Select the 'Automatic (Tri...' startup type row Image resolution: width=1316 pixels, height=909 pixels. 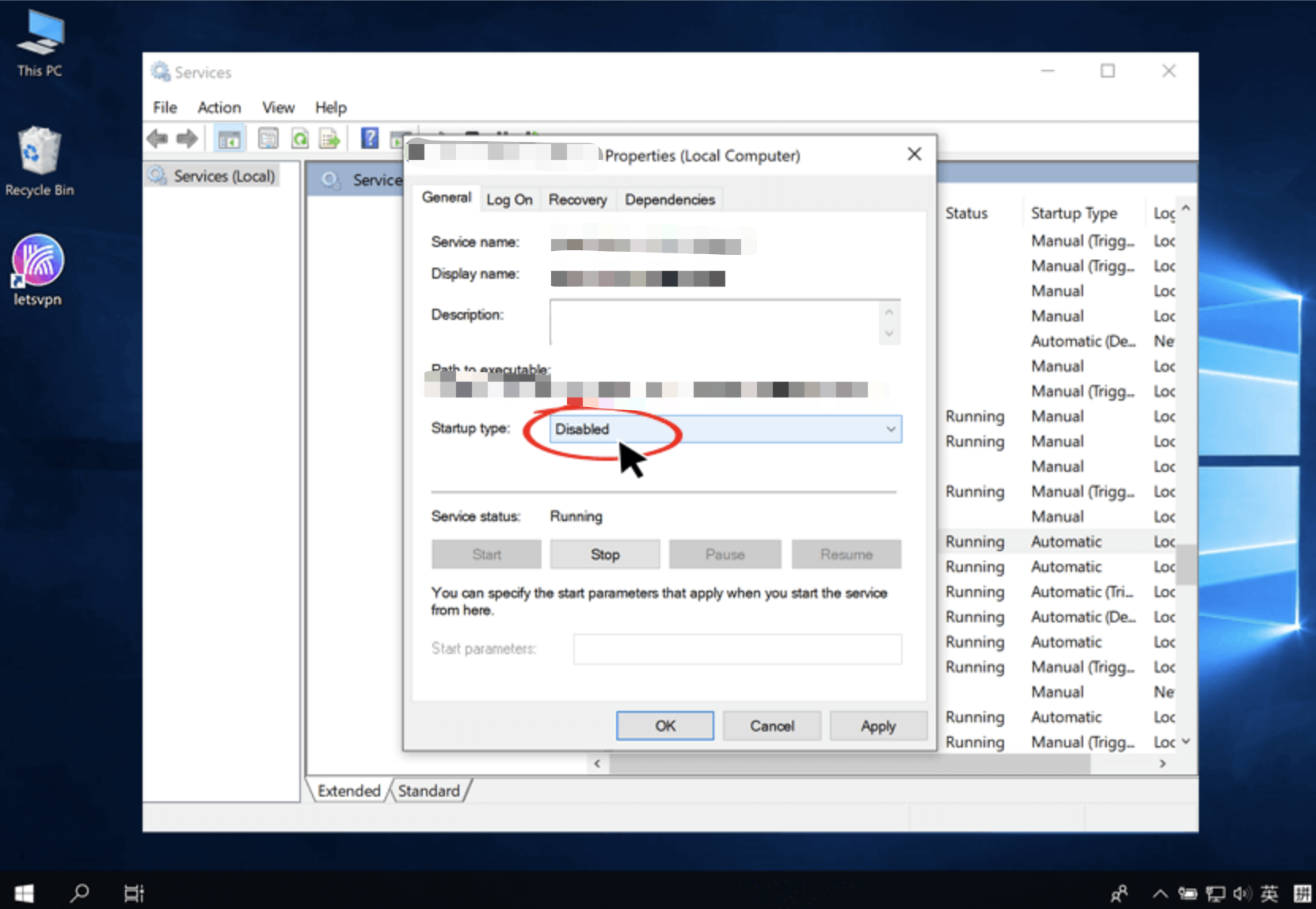click(1082, 592)
